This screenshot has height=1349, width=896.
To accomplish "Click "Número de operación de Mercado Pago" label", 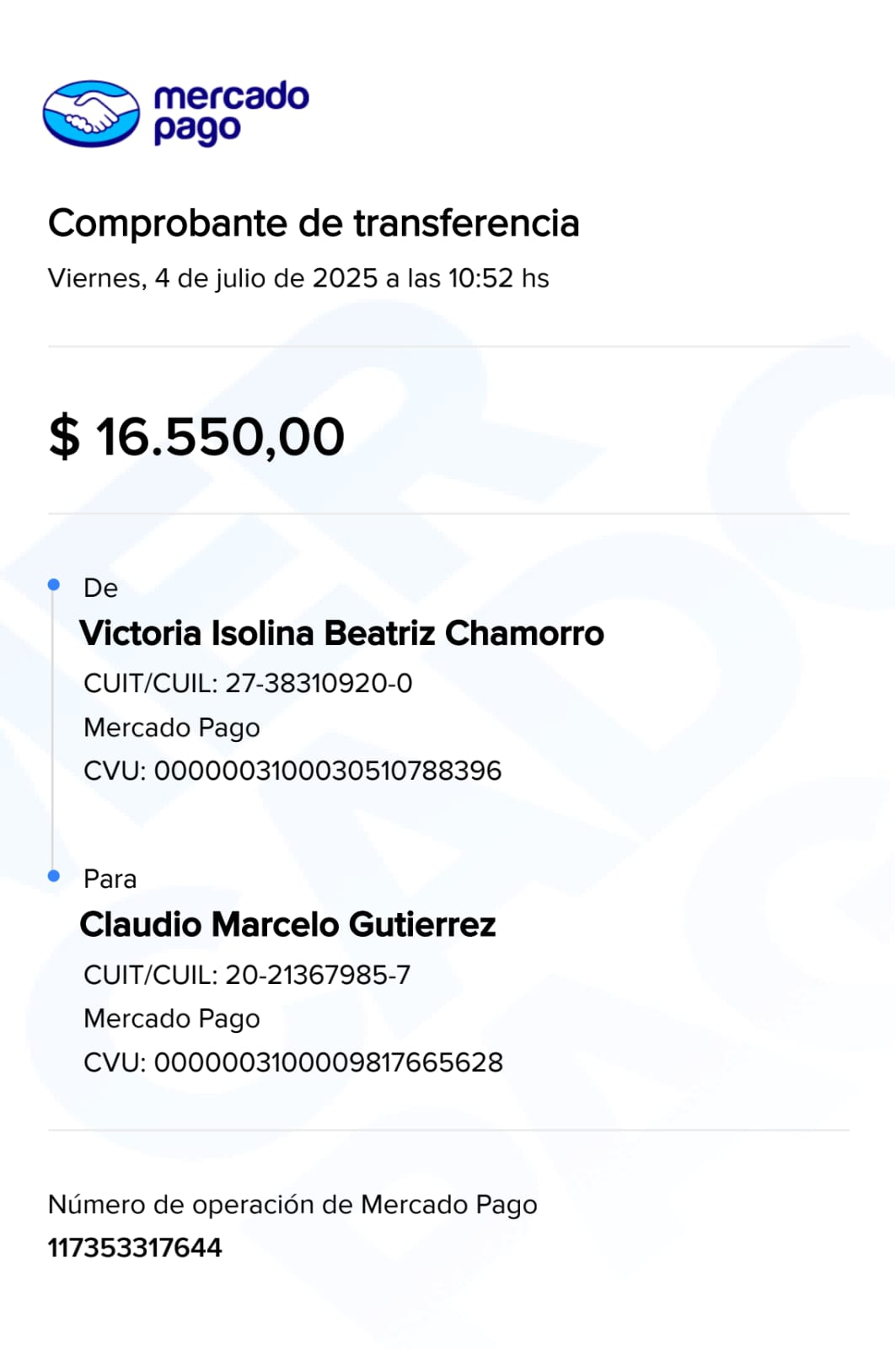I will point(292,1204).
